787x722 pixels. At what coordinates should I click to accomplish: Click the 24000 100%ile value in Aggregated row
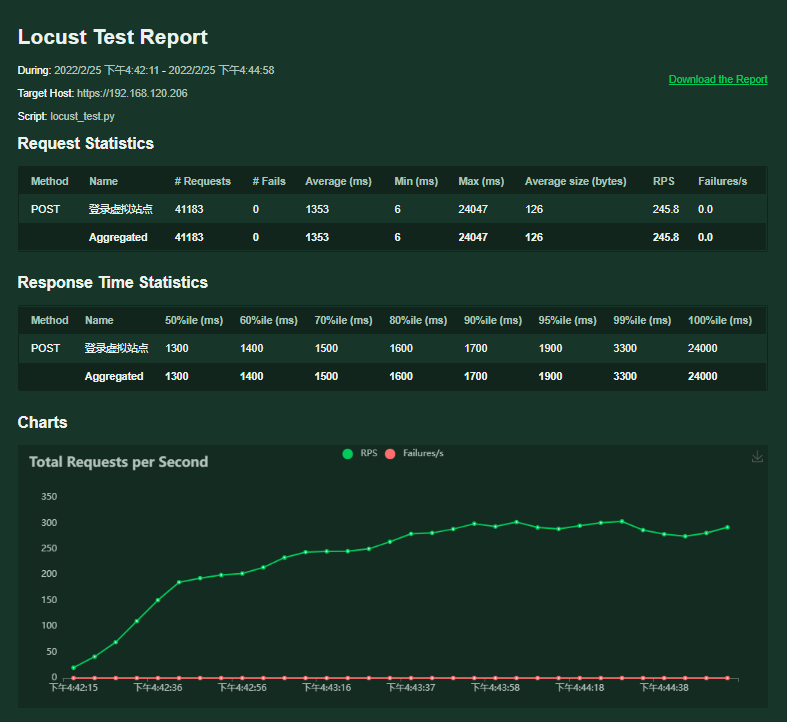click(702, 377)
